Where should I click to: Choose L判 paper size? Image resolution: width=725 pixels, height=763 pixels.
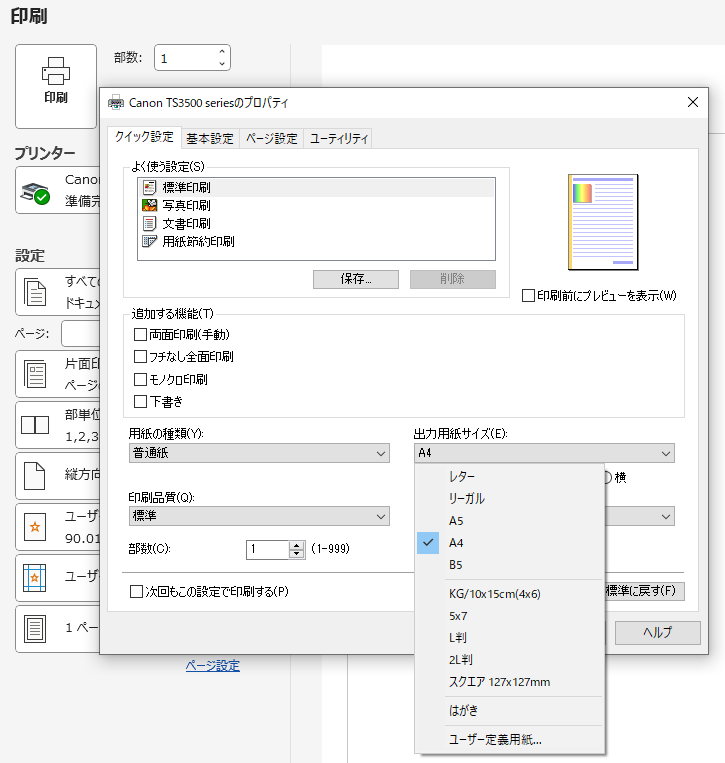click(510, 637)
